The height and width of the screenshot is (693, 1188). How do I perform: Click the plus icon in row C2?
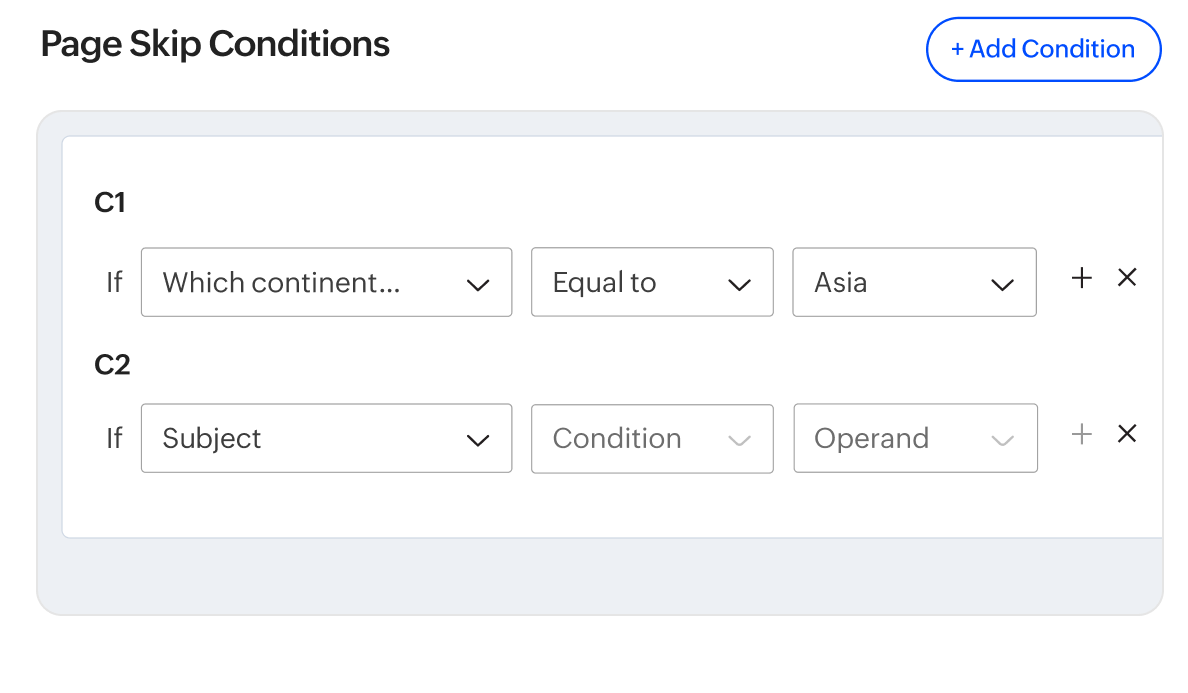pyautogui.click(x=1081, y=434)
